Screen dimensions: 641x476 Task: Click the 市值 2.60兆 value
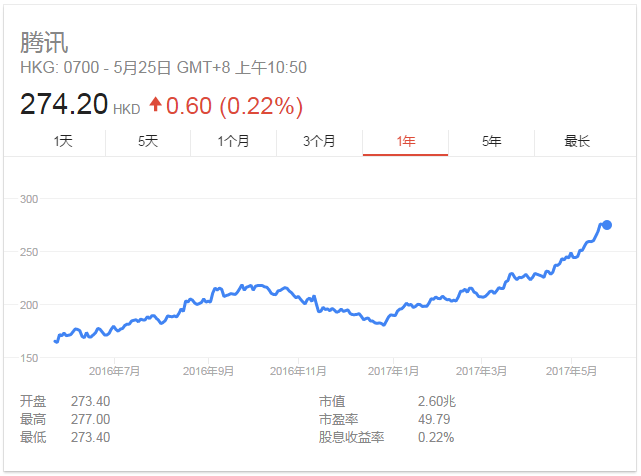tap(436, 401)
